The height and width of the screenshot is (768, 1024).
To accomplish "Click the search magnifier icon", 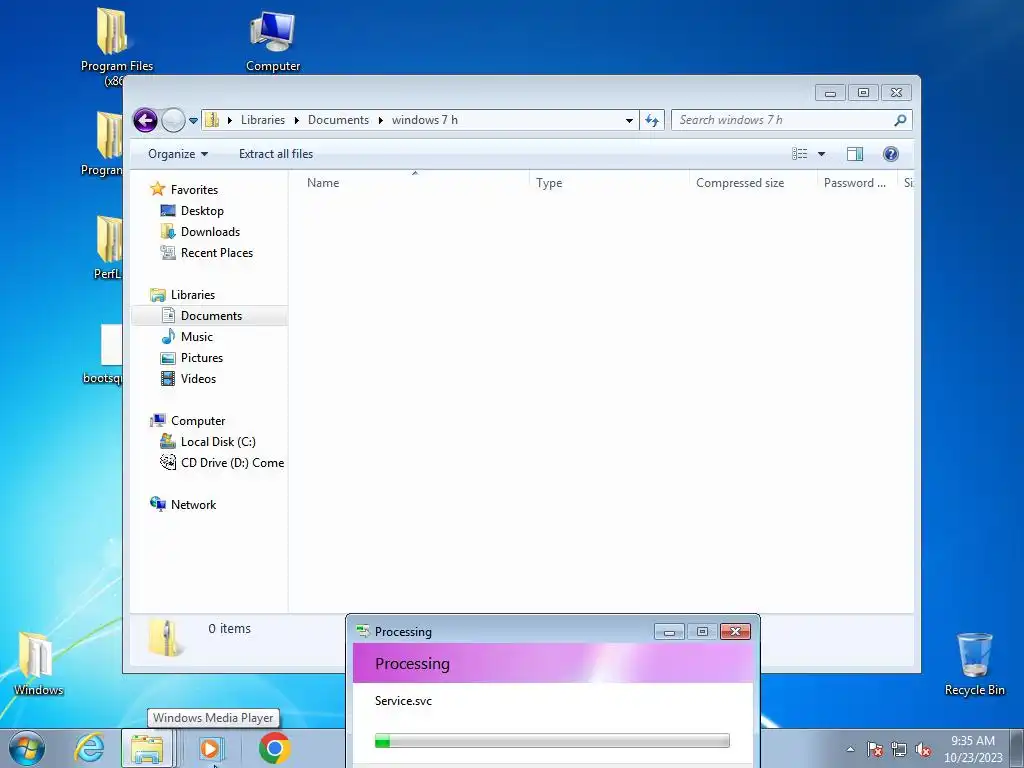I will click(900, 120).
